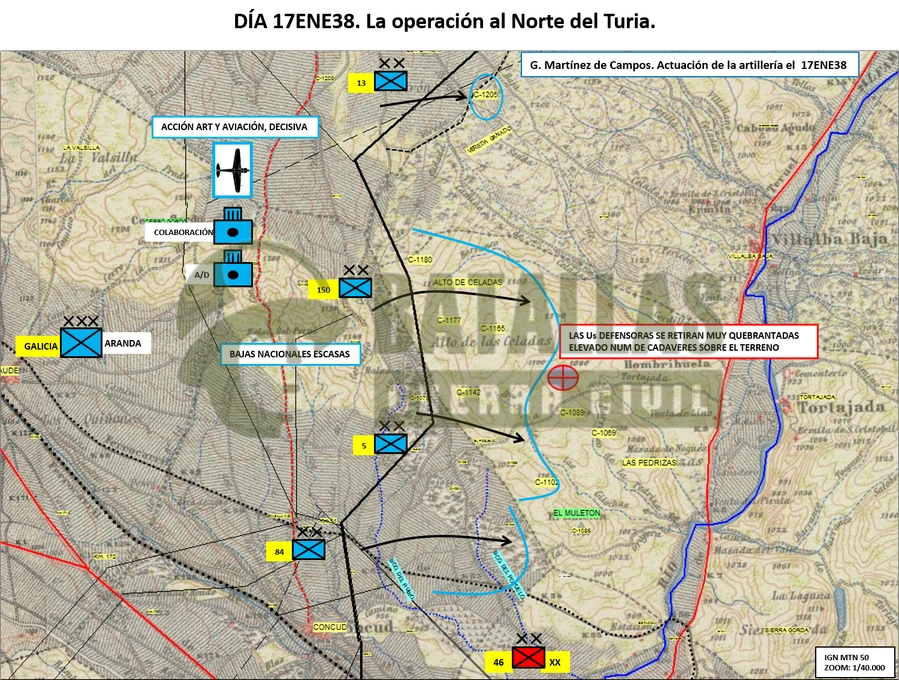
Task: Click the VEREDA GANADO yellow label
Action: click(x=489, y=140)
